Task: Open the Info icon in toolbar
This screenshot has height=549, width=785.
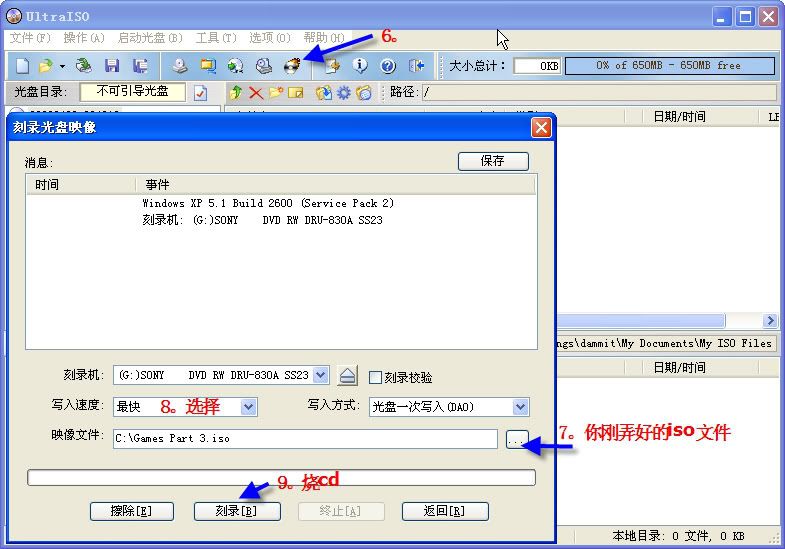Action: pos(360,66)
